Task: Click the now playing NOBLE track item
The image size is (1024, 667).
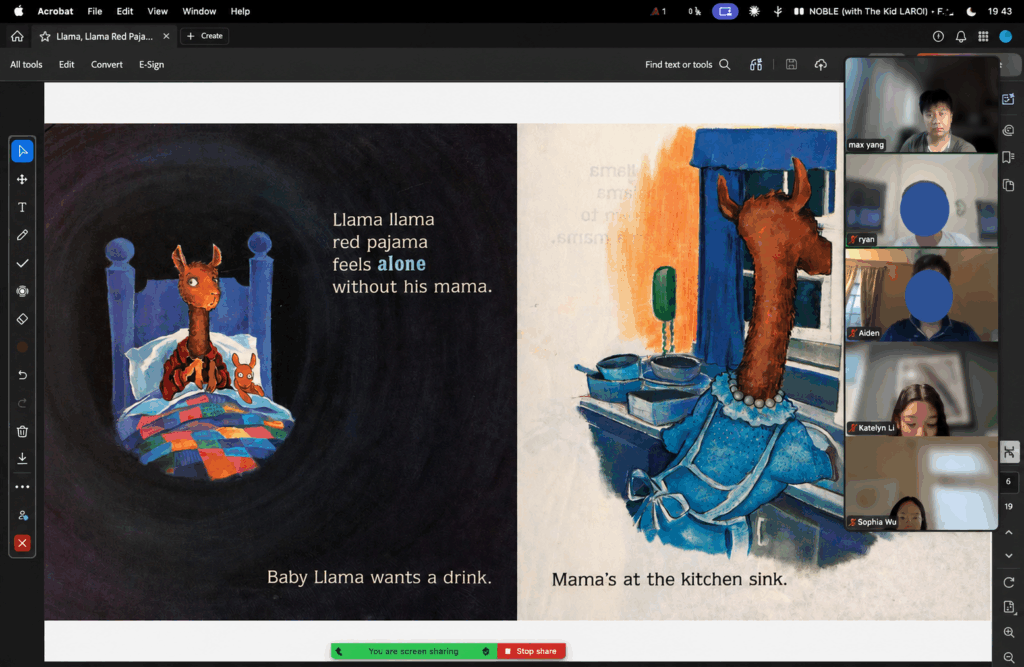Action: [874, 11]
